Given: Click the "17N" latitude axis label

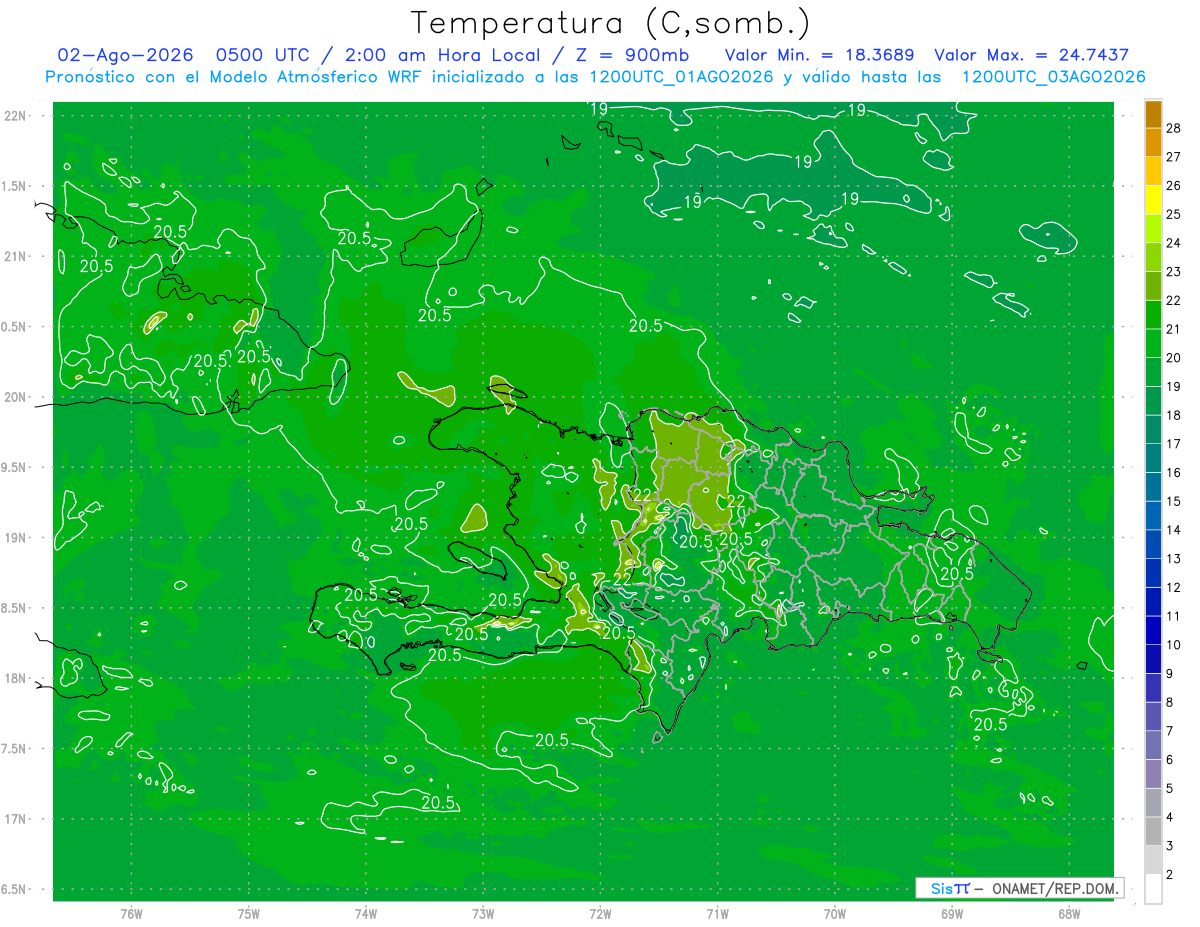Looking at the screenshot, I should pos(17,819).
